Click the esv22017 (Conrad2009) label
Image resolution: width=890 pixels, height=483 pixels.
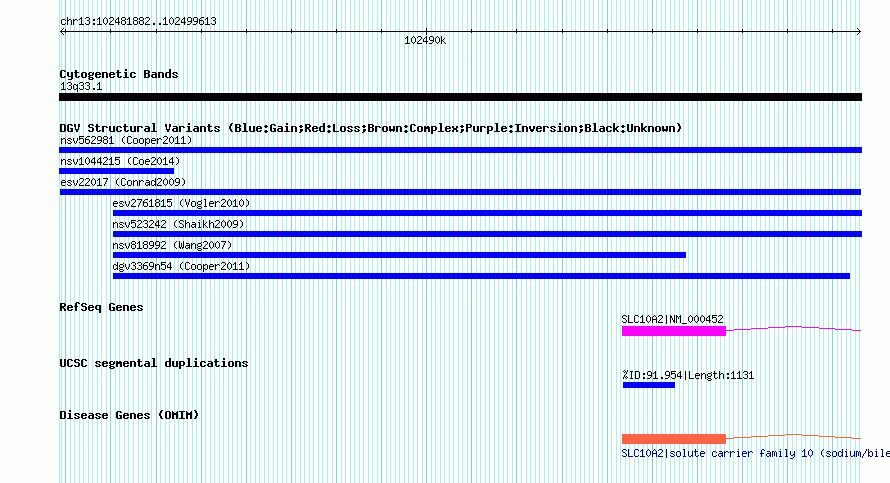point(123,182)
